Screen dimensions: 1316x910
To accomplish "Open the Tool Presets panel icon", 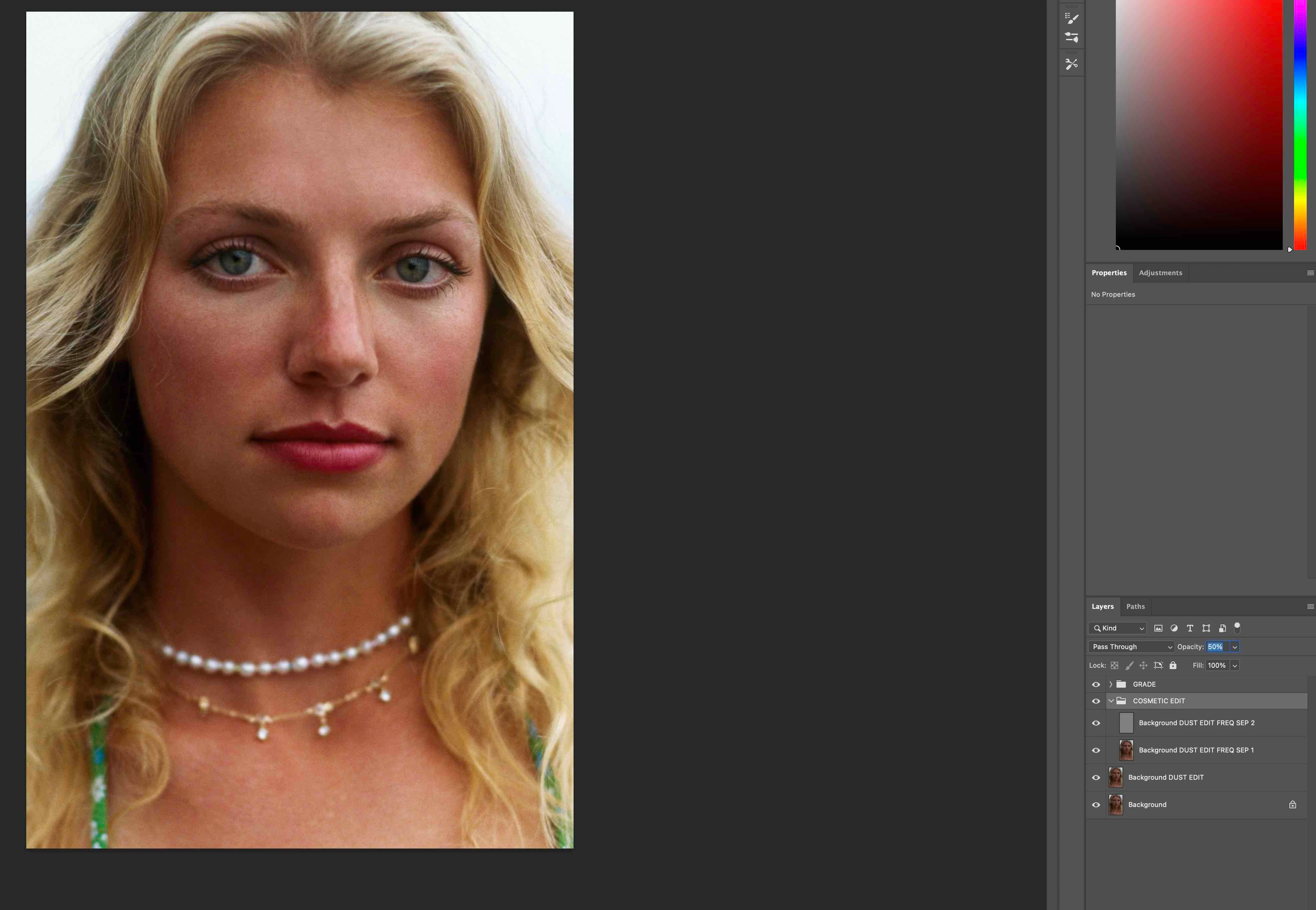I will coord(1071,64).
